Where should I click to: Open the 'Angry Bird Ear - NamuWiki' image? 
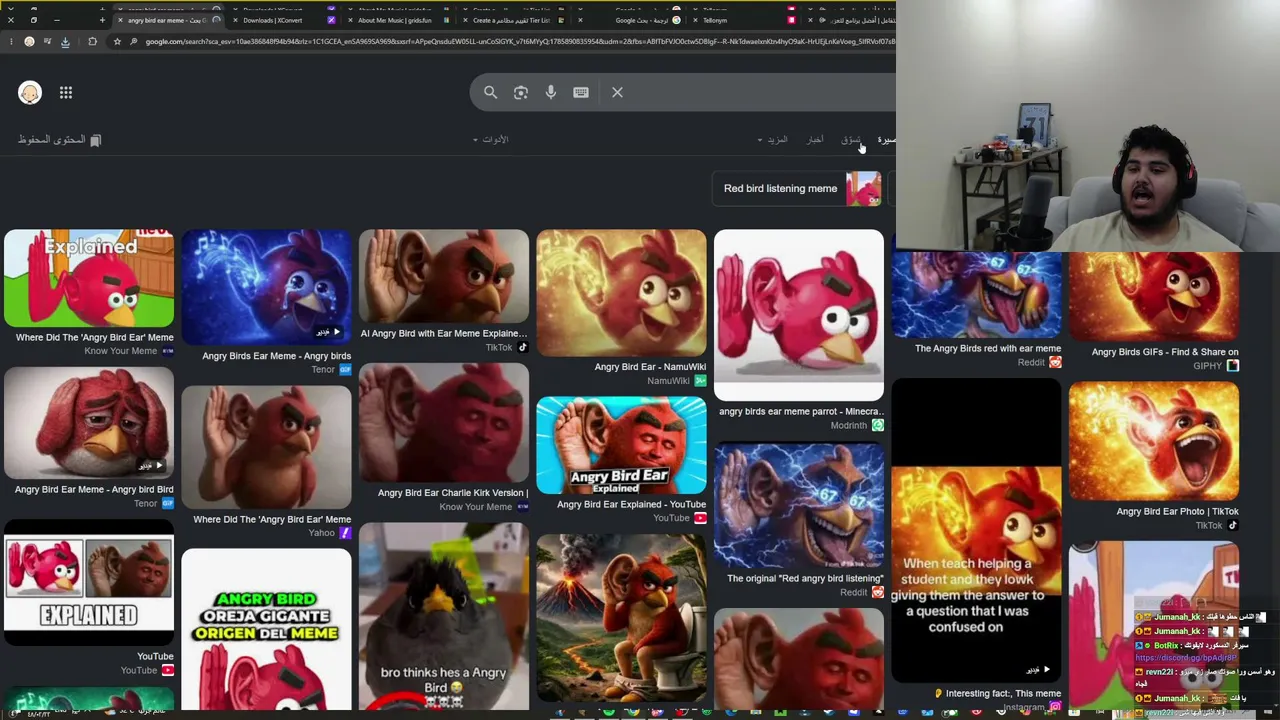pos(621,293)
